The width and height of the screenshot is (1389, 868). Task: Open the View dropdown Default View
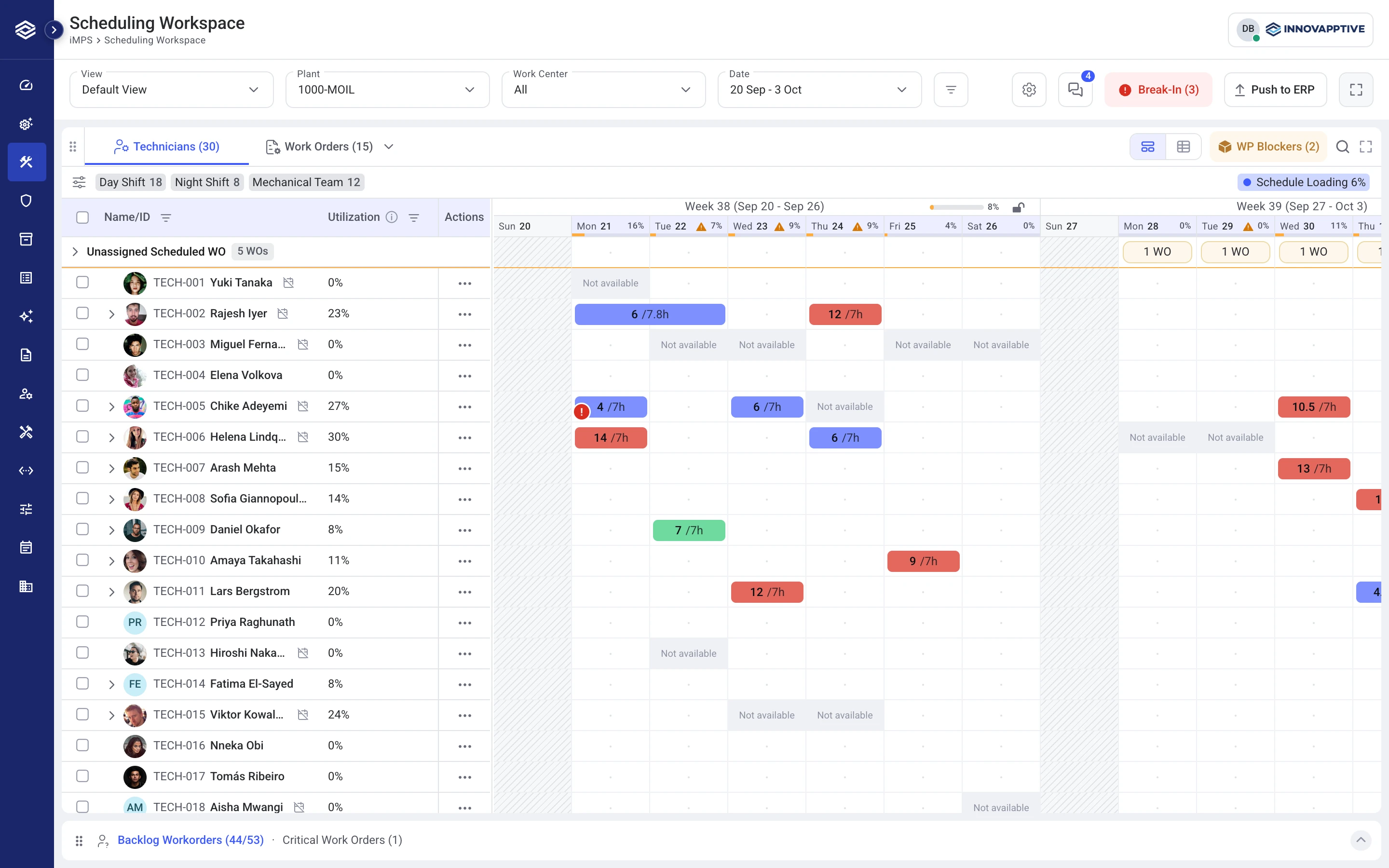click(x=171, y=90)
